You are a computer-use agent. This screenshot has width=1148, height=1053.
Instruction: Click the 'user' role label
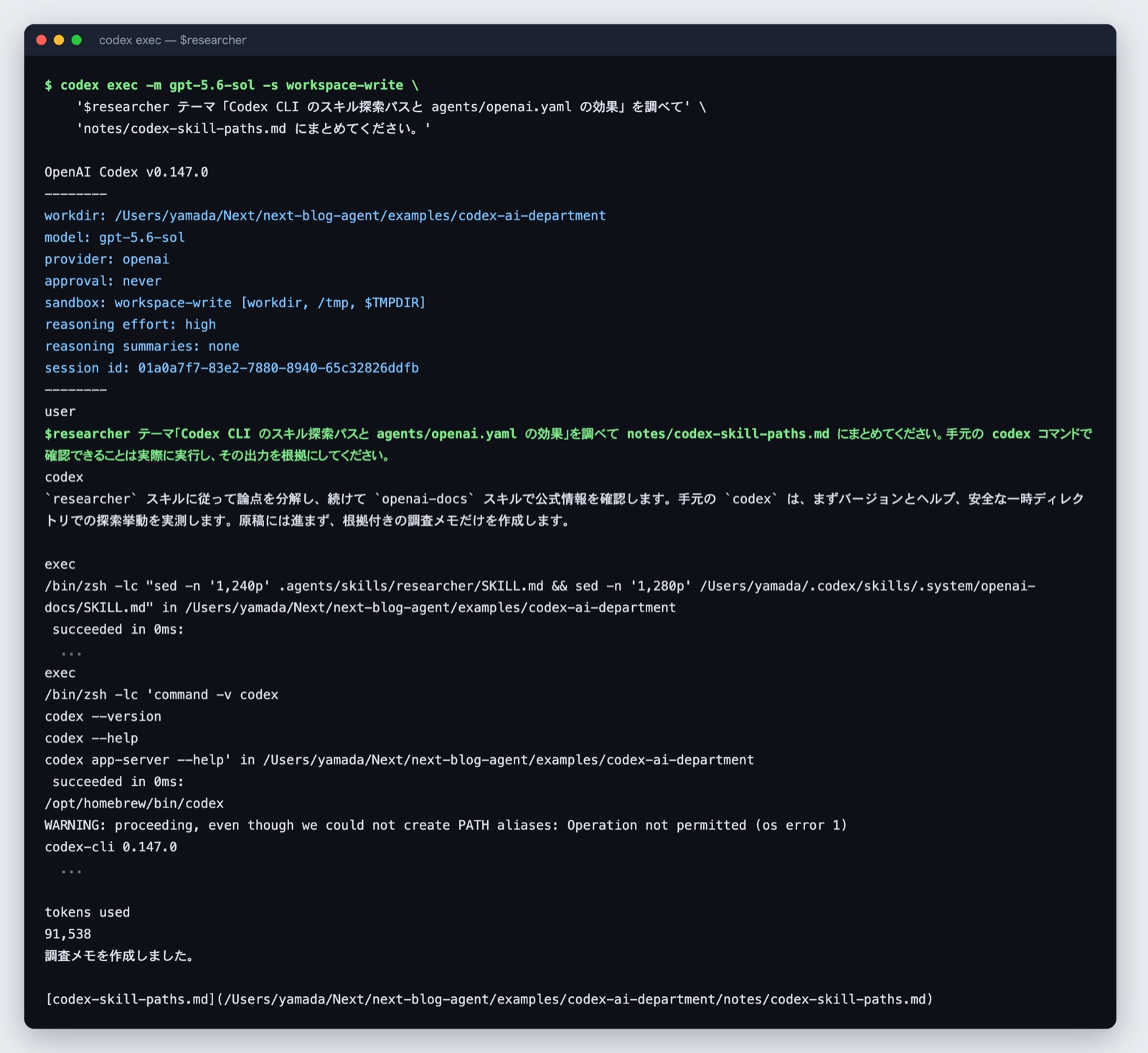coord(60,411)
